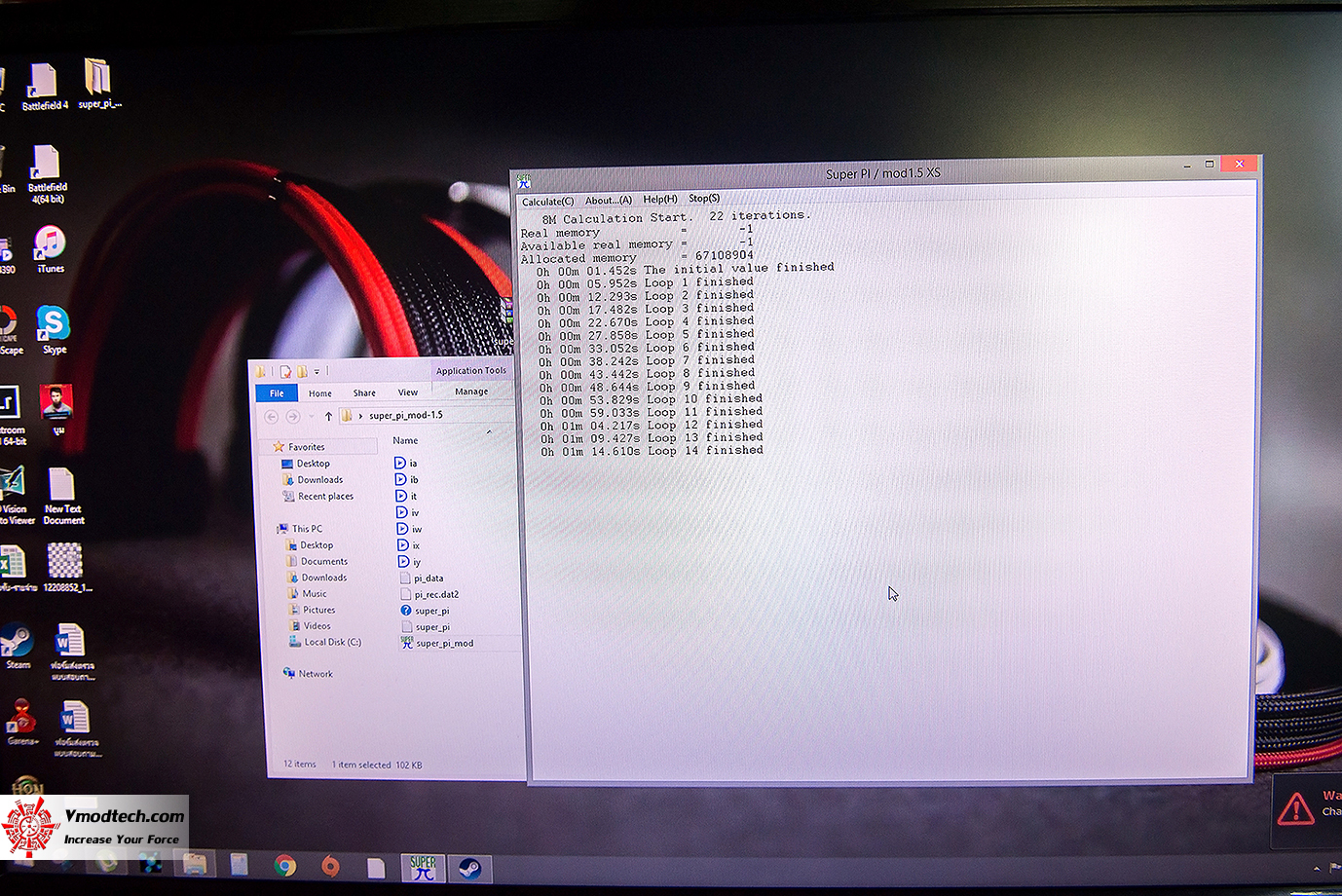The image size is (1342, 896).
Task: Open the Battlefield 4 desktop shortcut
Action: (44, 87)
